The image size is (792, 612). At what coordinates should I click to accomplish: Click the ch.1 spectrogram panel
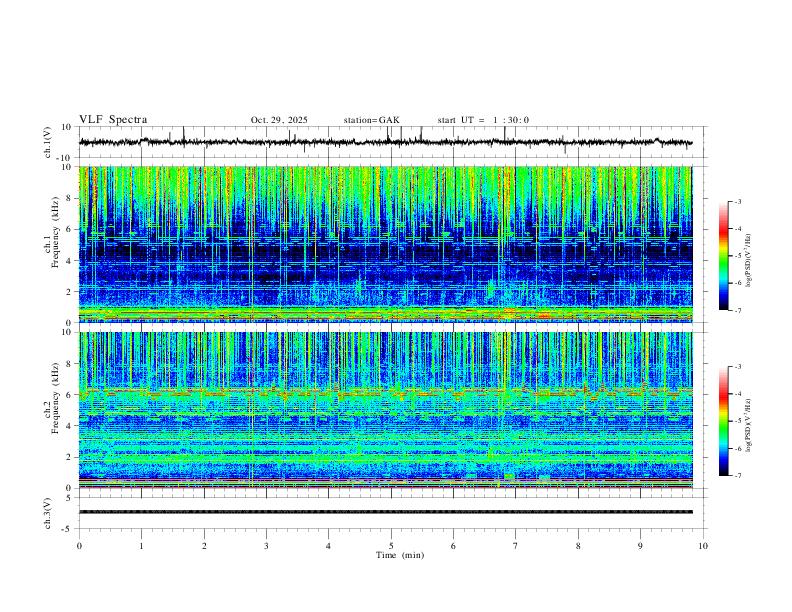click(385, 244)
